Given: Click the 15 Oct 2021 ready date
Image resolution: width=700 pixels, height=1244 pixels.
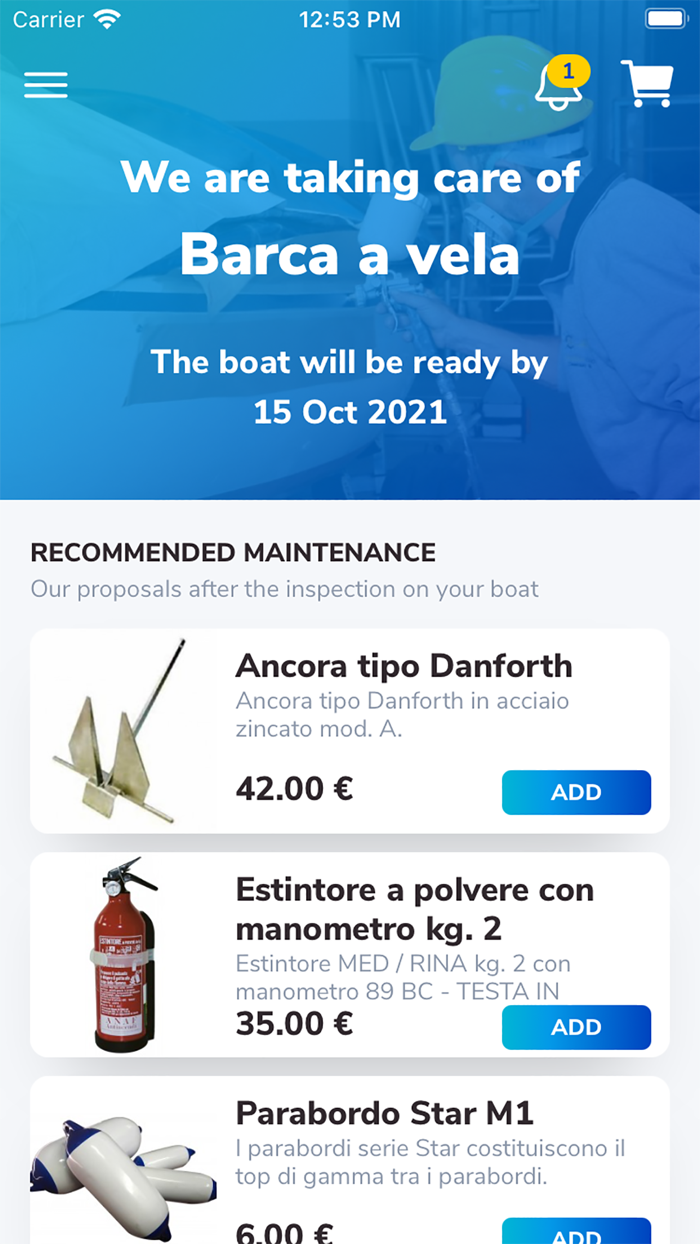Looking at the screenshot, I should click(350, 412).
